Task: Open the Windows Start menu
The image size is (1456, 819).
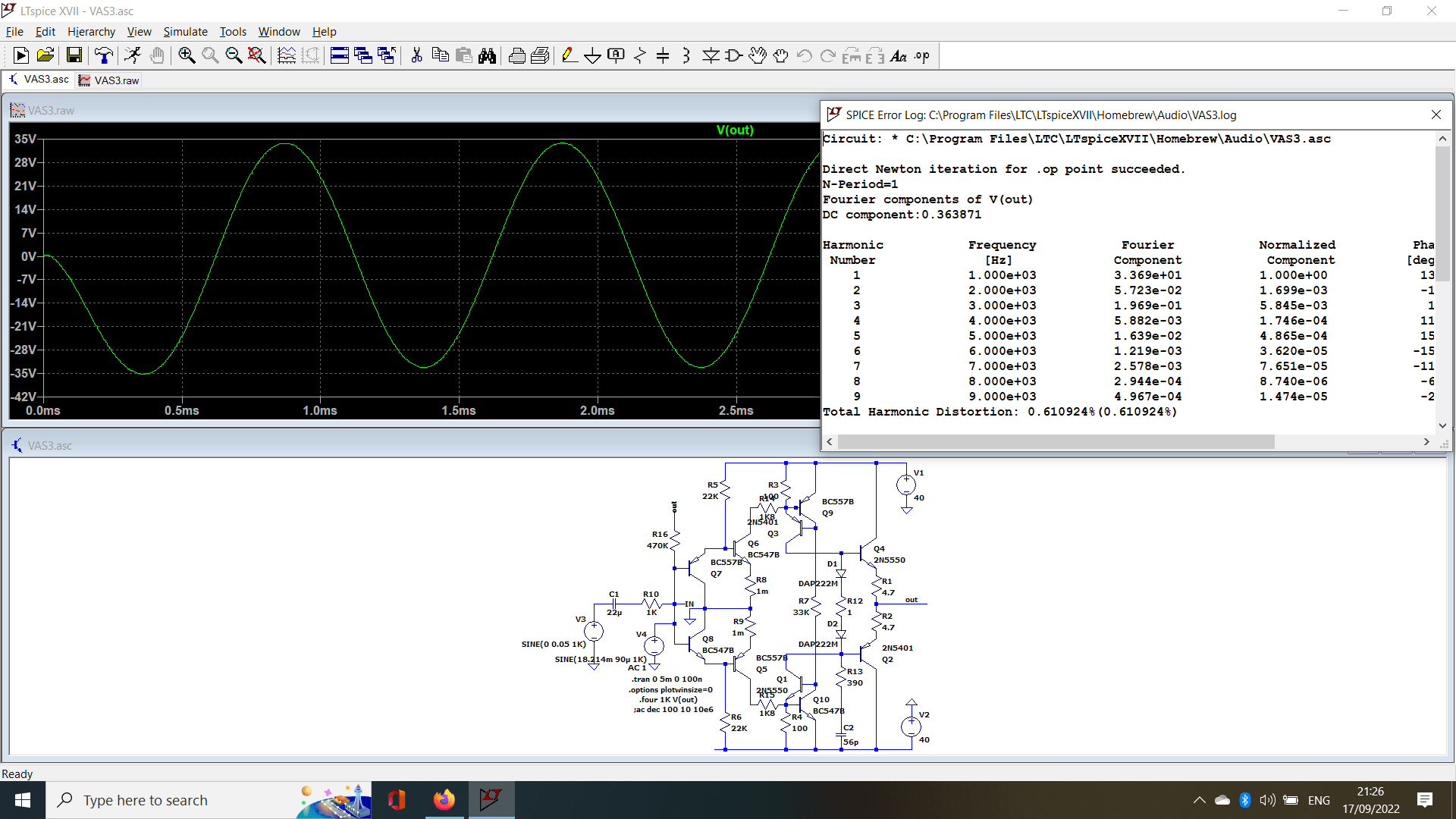Action: [x=23, y=800]
